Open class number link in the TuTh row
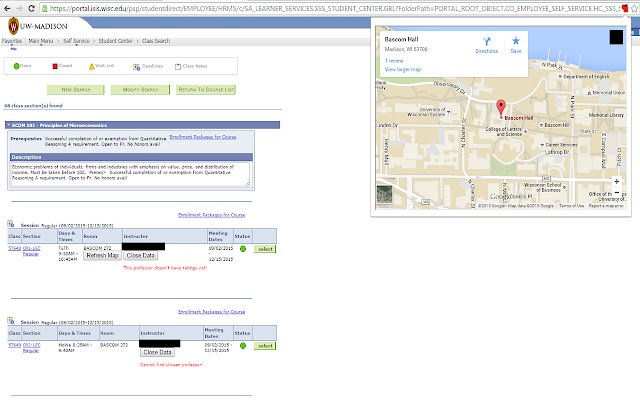The width and height of the screenshot is (640, 400). click(14, 248)
